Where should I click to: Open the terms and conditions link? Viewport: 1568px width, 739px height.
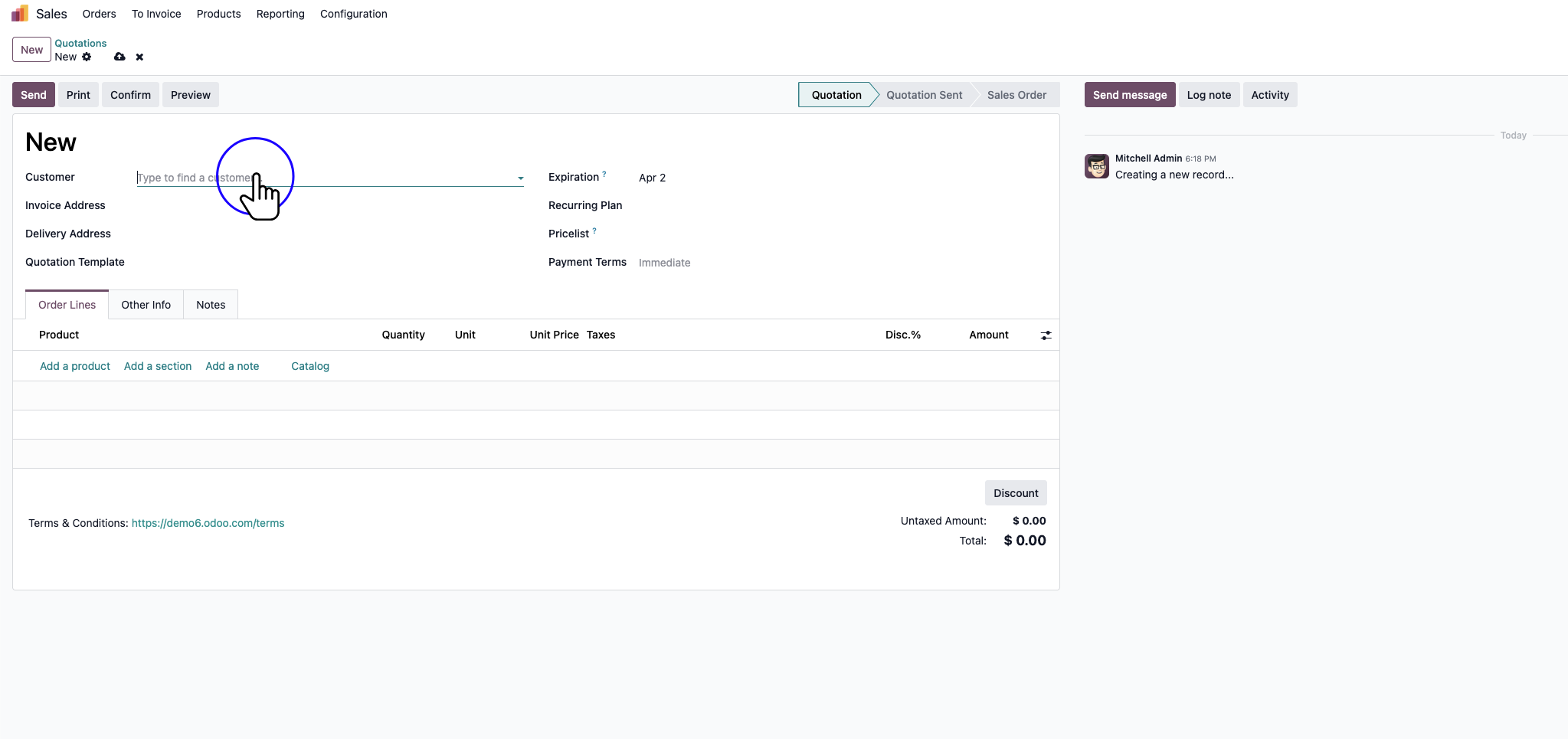pyautogui.click(x=207, y=523)
